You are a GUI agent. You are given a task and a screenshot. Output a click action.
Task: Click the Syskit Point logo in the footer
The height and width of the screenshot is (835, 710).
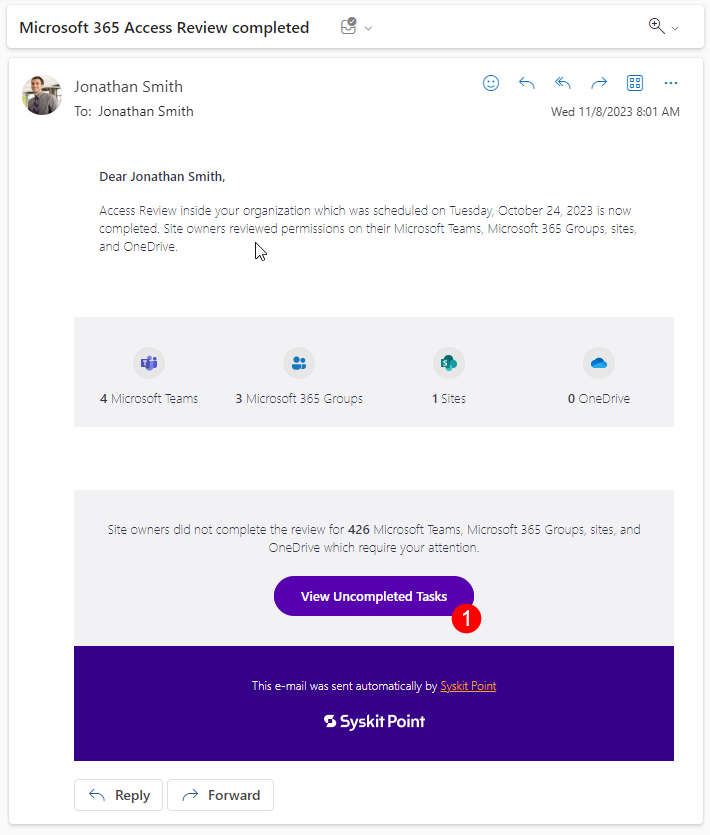coord(373,721)
